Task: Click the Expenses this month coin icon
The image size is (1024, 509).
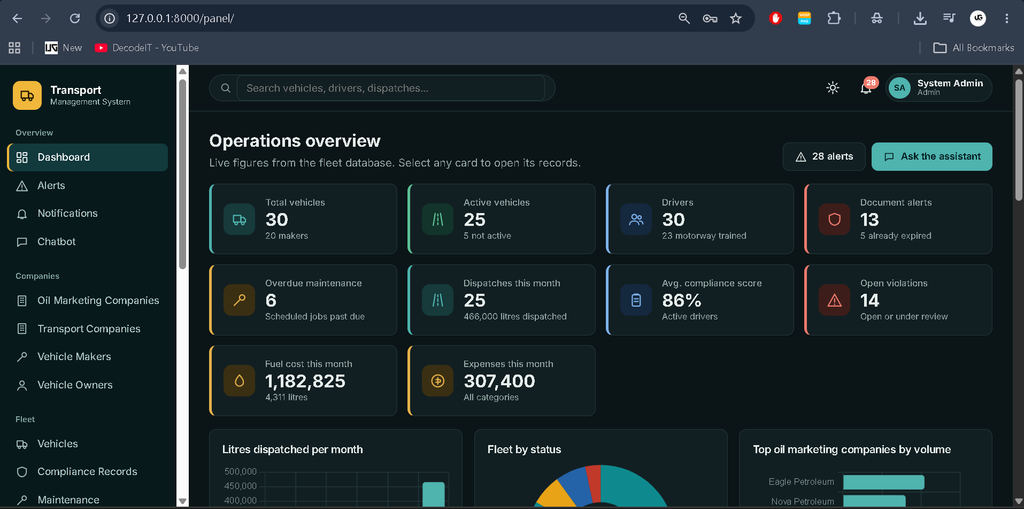Action: pos(438,381)
